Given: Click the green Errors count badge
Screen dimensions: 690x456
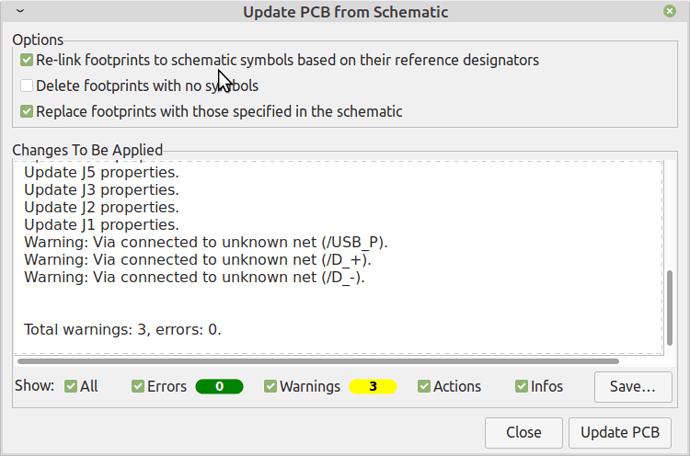Looking at the screenshot, I should click(x=219, y=386).
